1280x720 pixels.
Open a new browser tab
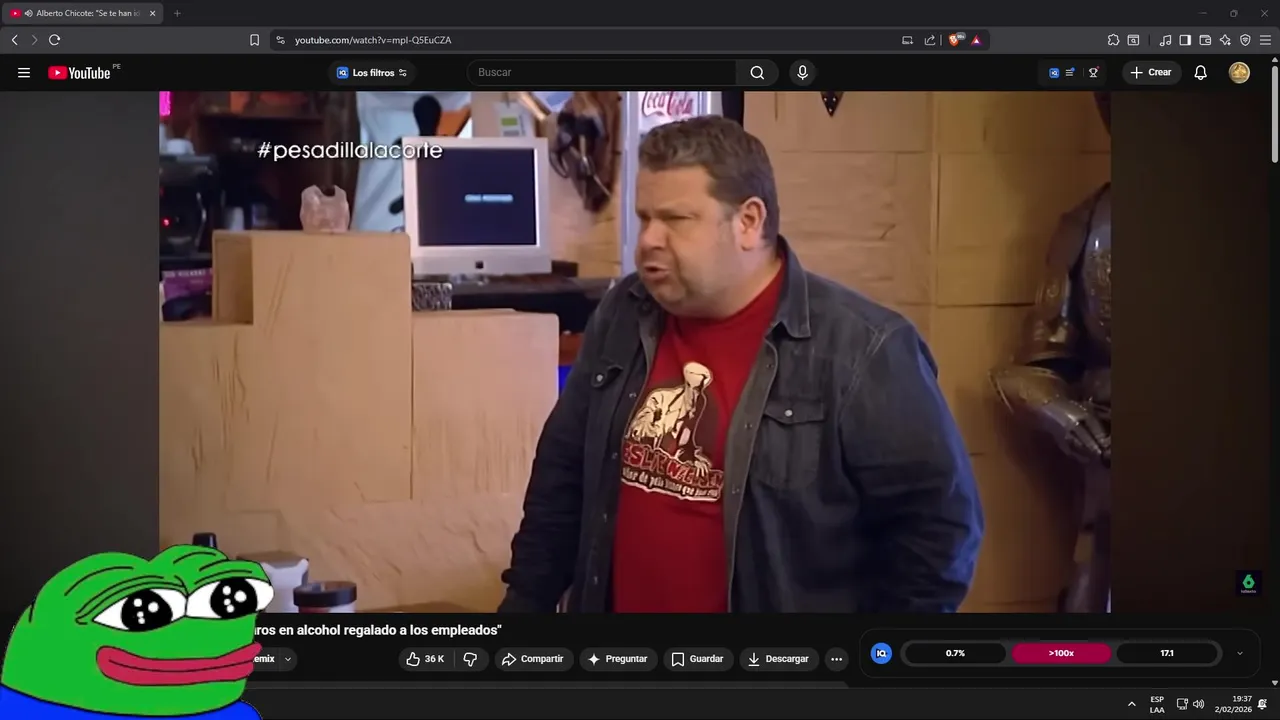point(177,13)
